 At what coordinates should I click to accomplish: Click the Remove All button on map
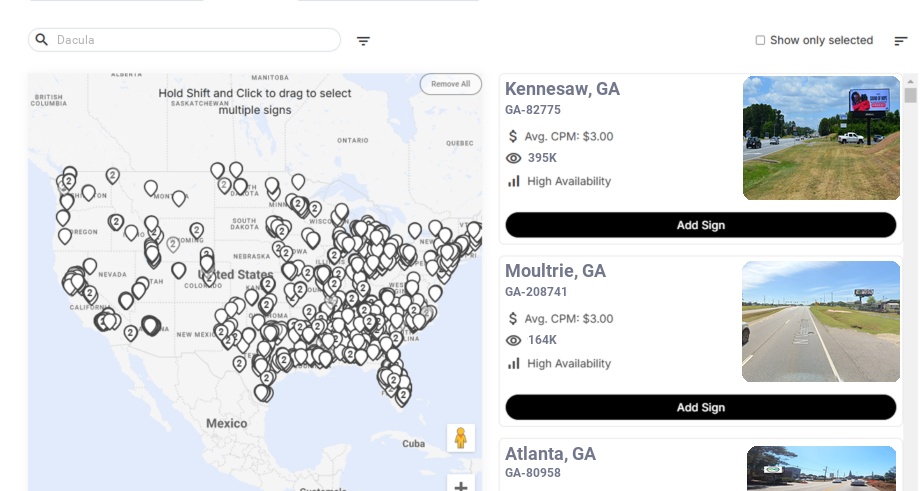(x=451, y=84)
